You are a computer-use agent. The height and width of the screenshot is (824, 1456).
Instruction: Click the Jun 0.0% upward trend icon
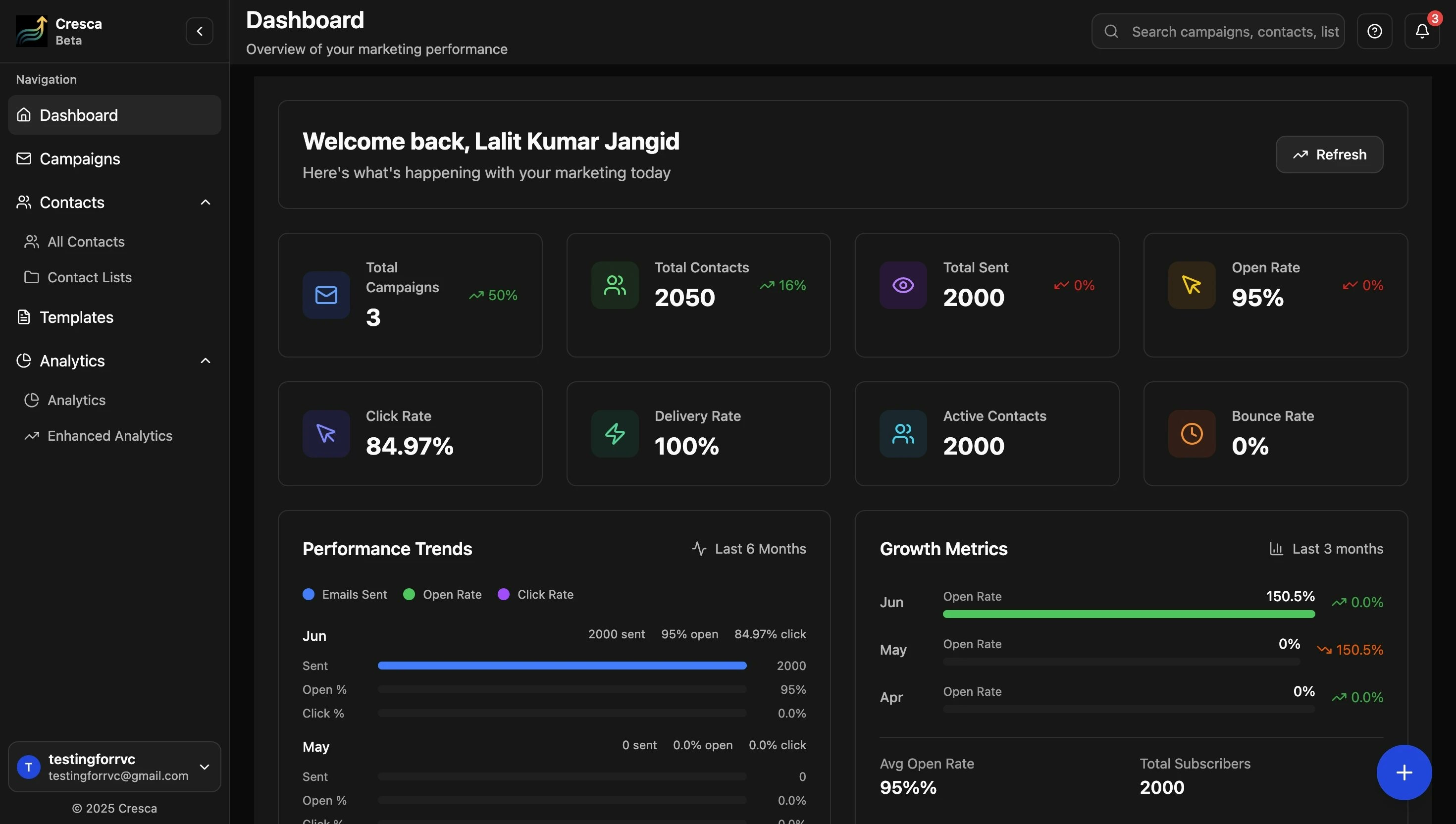point(1339,602)
